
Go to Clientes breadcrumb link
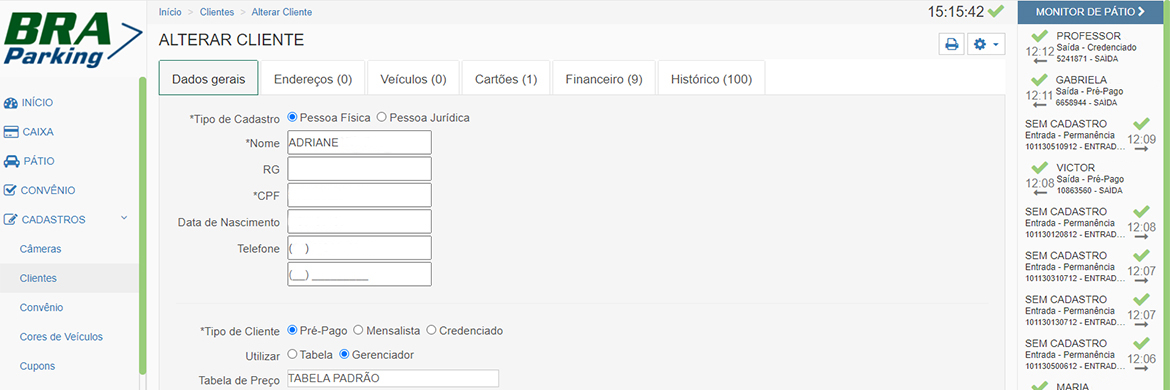(216, 12)
